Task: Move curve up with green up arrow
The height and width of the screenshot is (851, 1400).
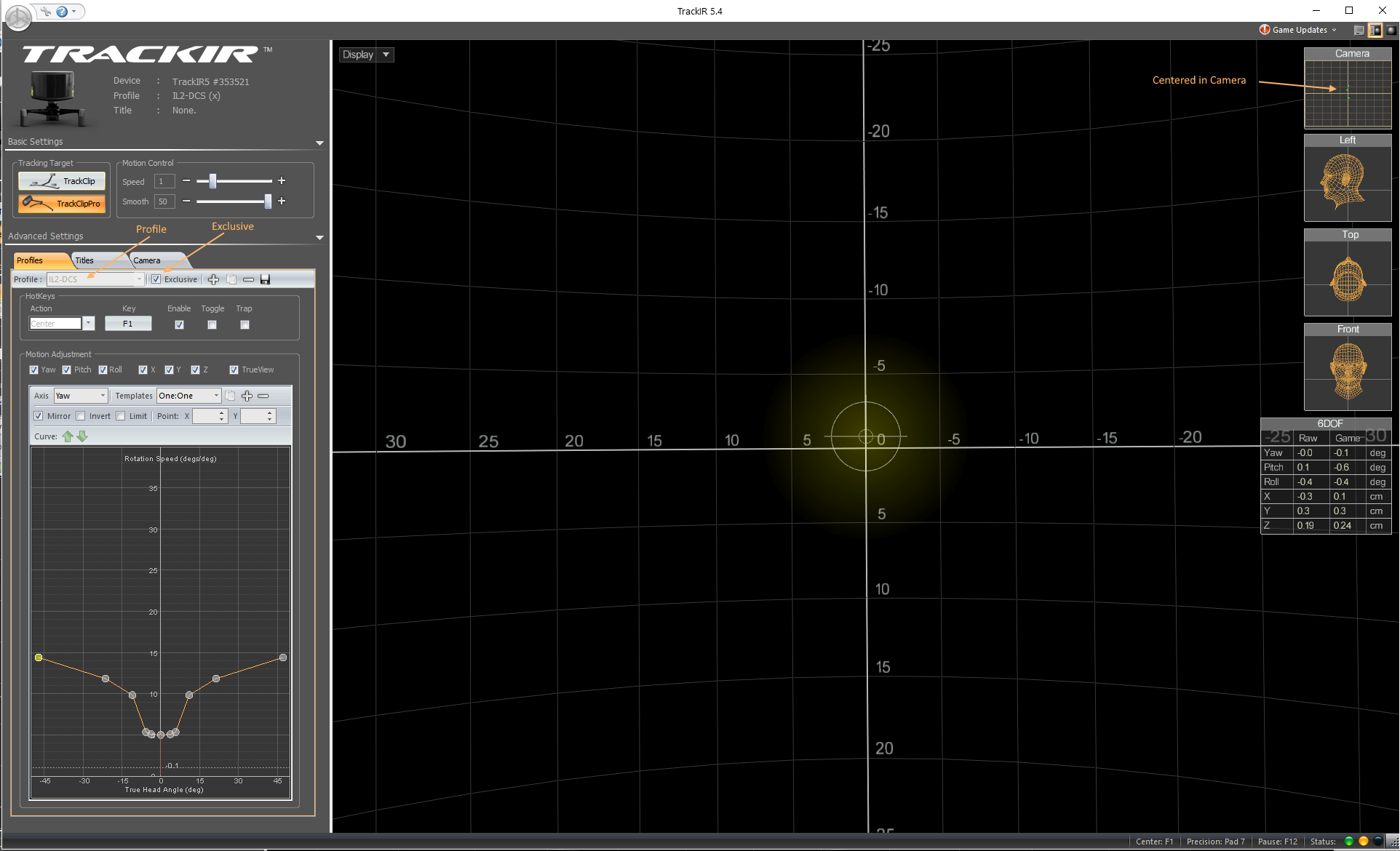Action: coord(68,436)
